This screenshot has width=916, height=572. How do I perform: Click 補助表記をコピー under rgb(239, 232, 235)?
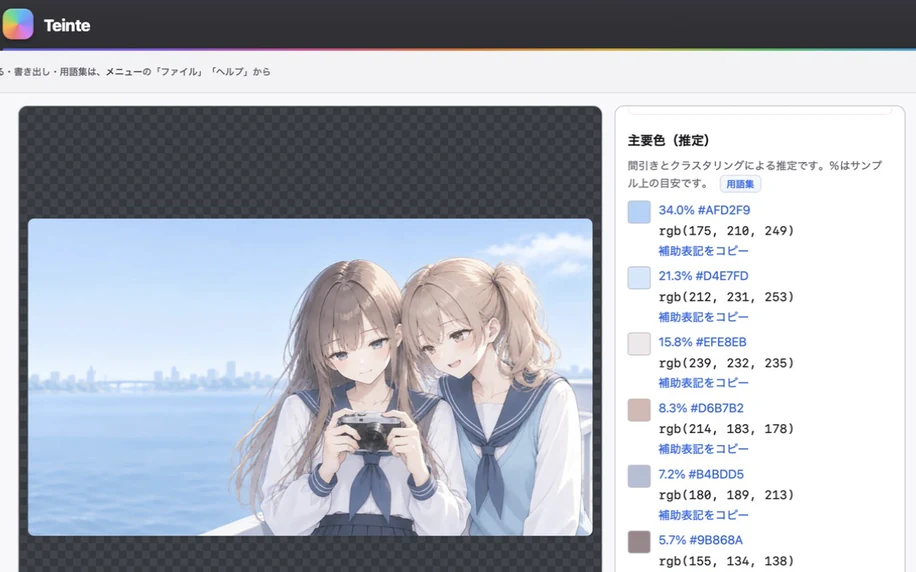click(703, 383)
